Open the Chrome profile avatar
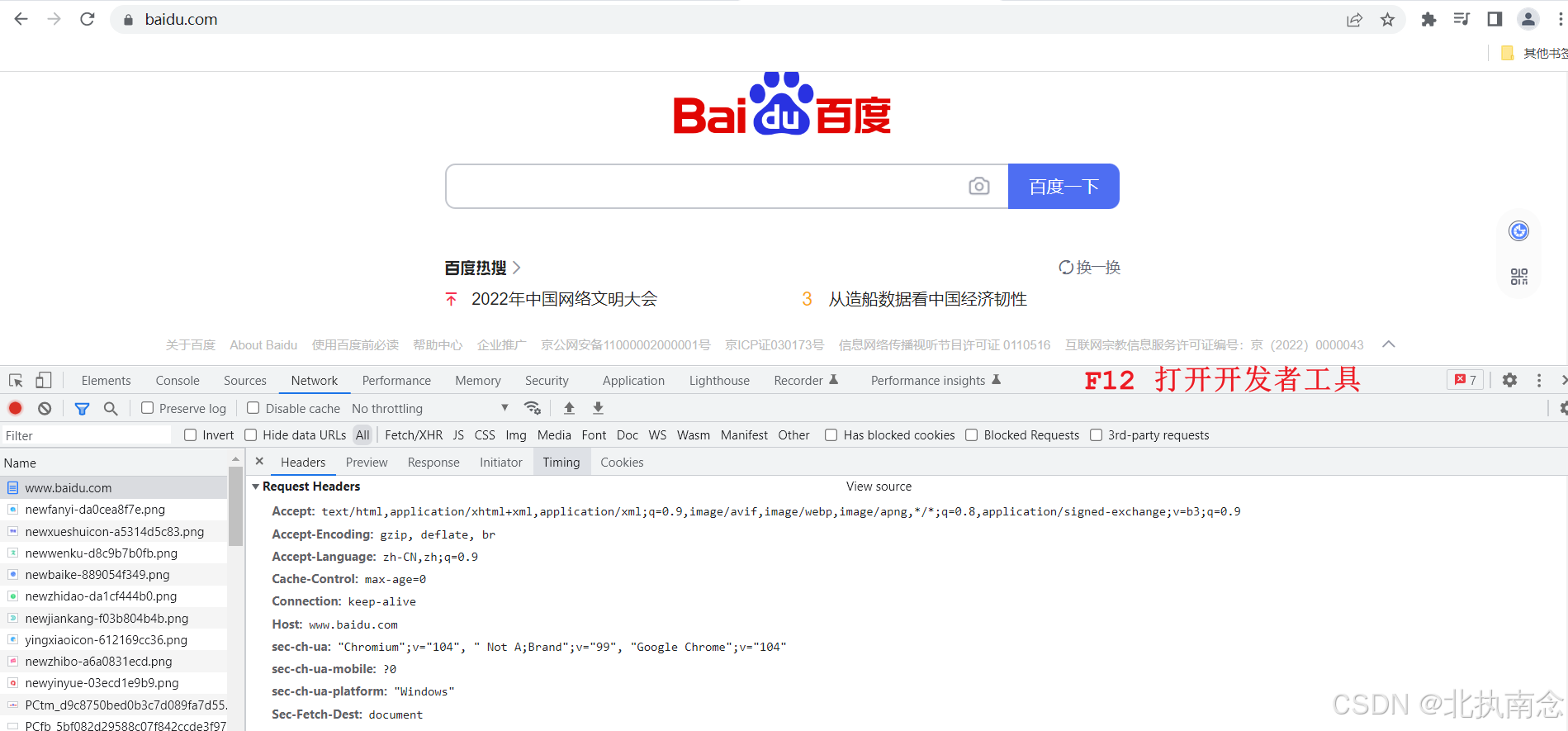 tap(1528, 19)
